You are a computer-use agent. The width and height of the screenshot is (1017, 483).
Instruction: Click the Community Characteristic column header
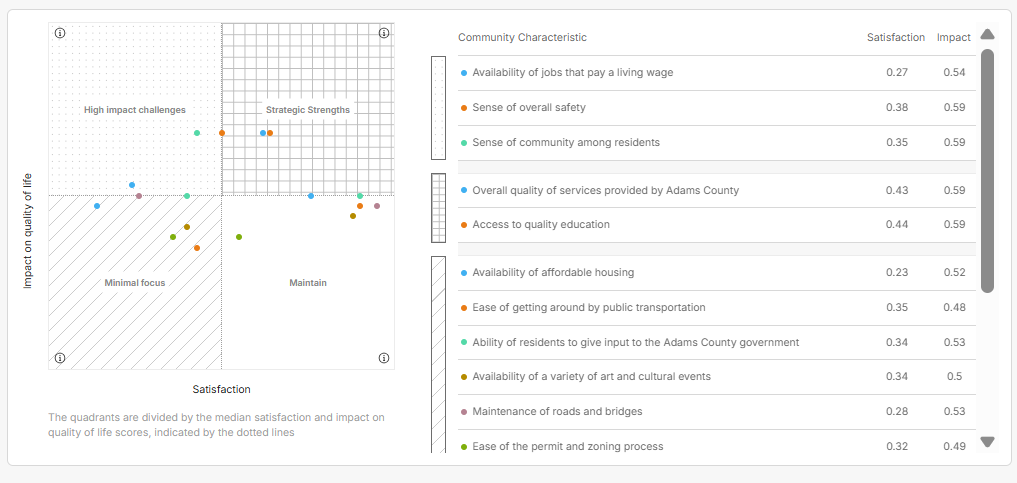pyautogui.click(x=522, y=38)
